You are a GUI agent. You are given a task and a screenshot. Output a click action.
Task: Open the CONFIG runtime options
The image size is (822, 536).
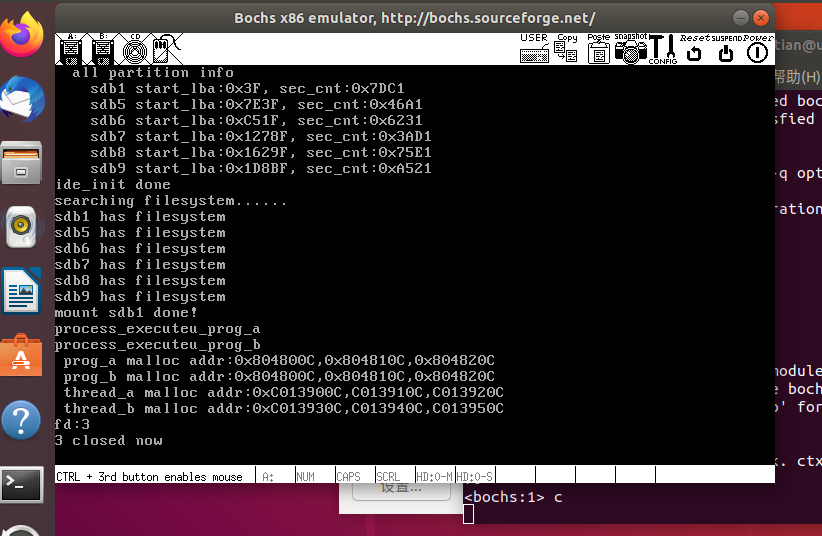click(x=662, y=50)
